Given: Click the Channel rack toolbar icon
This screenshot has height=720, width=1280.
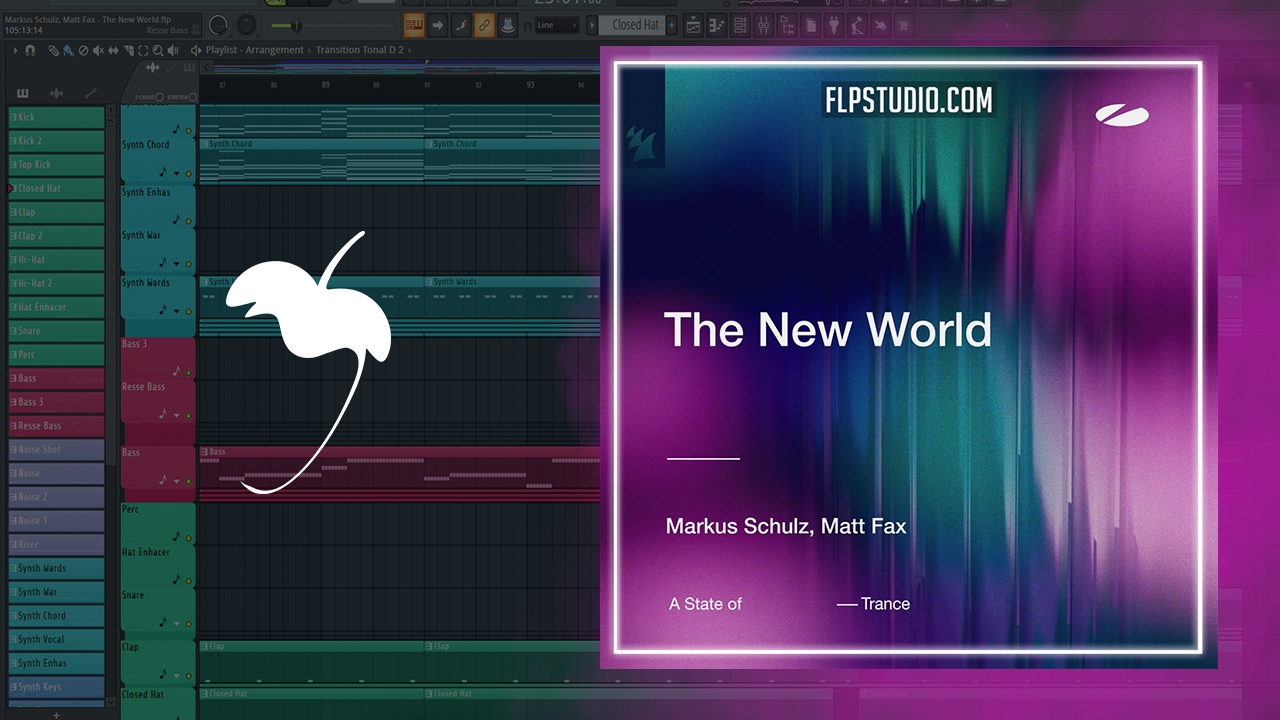Looking at the screenshot, I should [740, 24].
